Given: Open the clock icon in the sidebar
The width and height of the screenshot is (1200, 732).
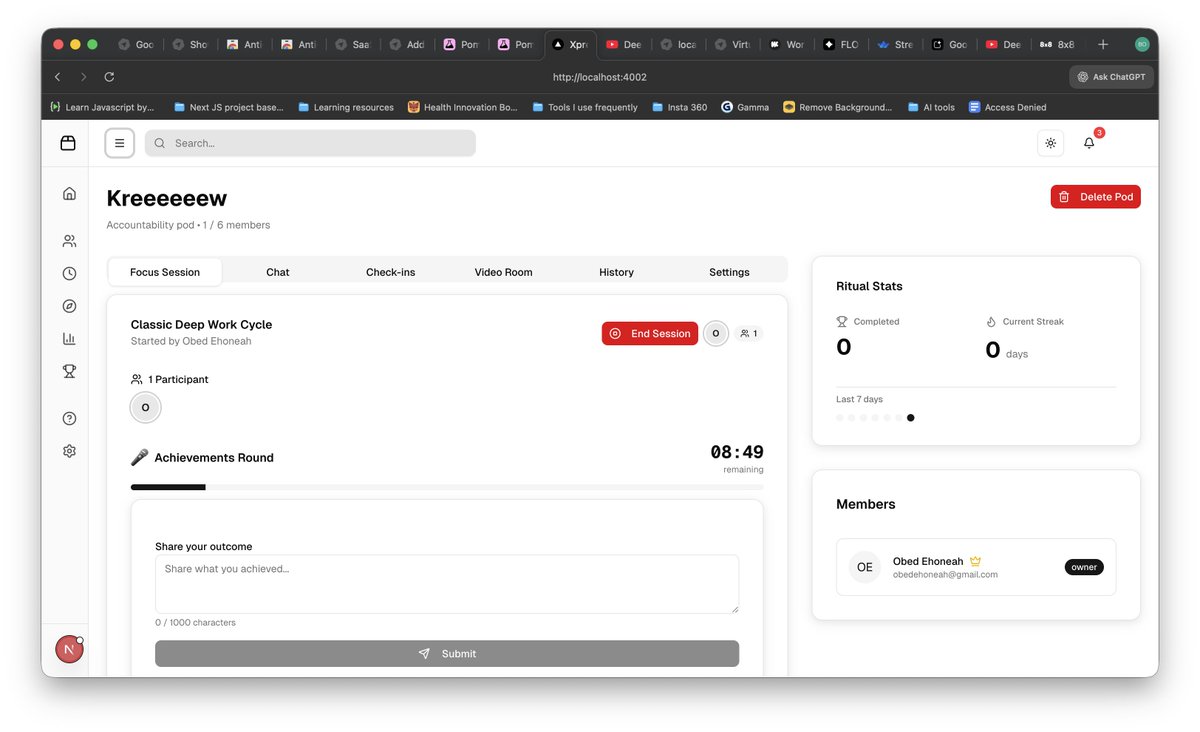Looking at the screenshot, I should [69, 273].
